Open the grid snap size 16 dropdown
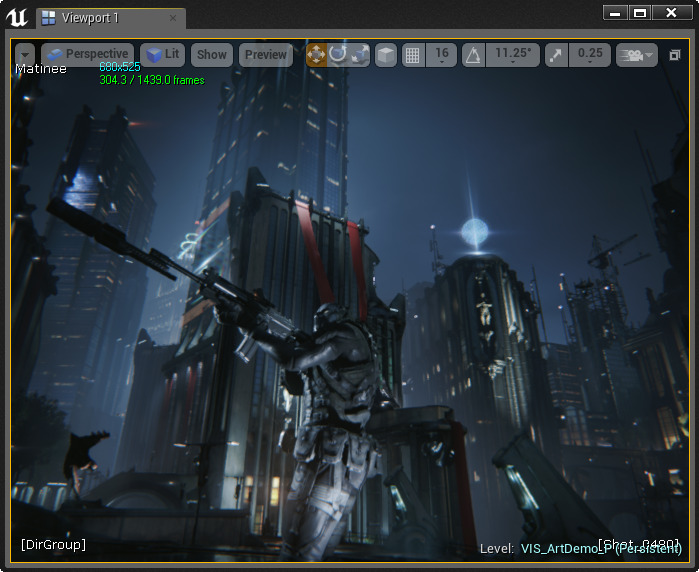Viewport: 699px width, 572px height. click(x=442, y=55)
